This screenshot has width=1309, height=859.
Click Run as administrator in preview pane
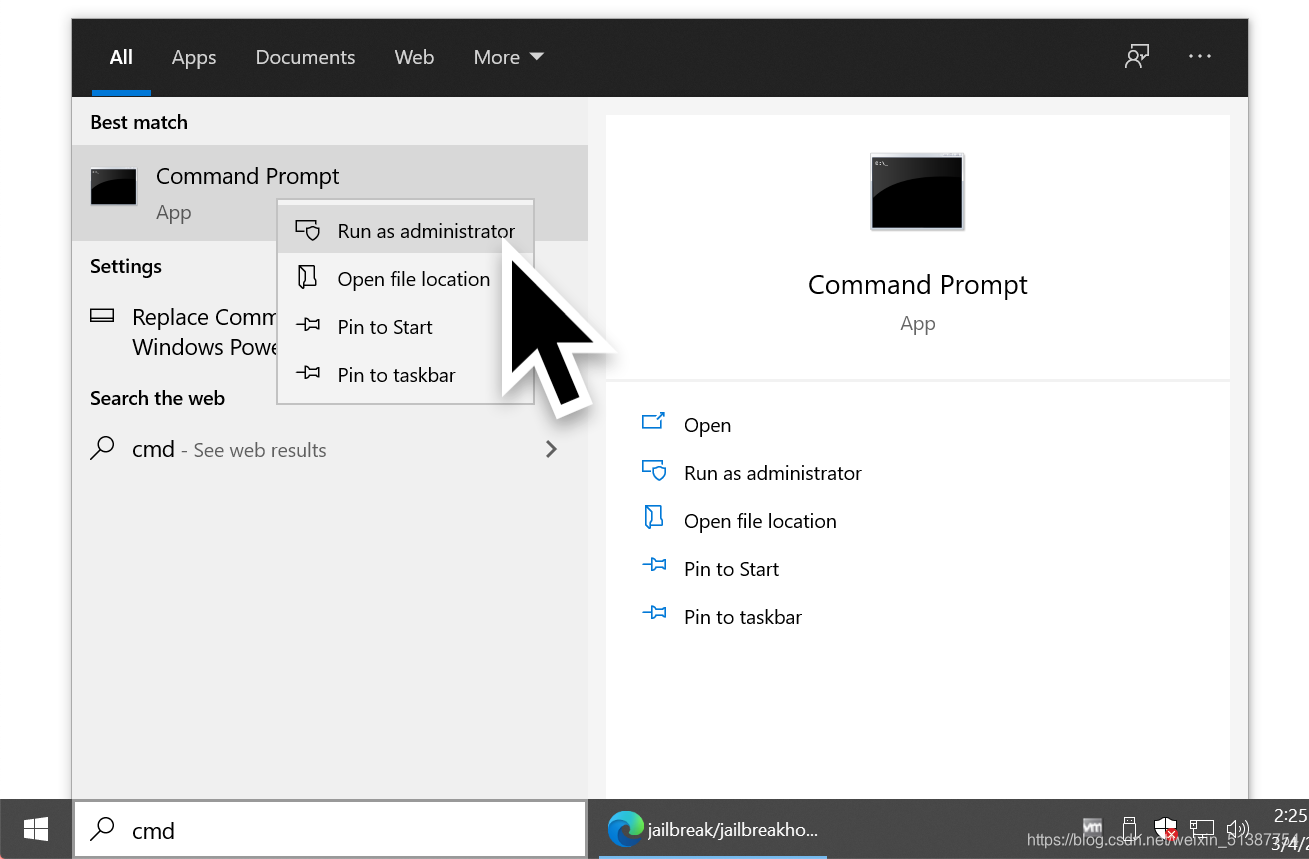(773, 473)
